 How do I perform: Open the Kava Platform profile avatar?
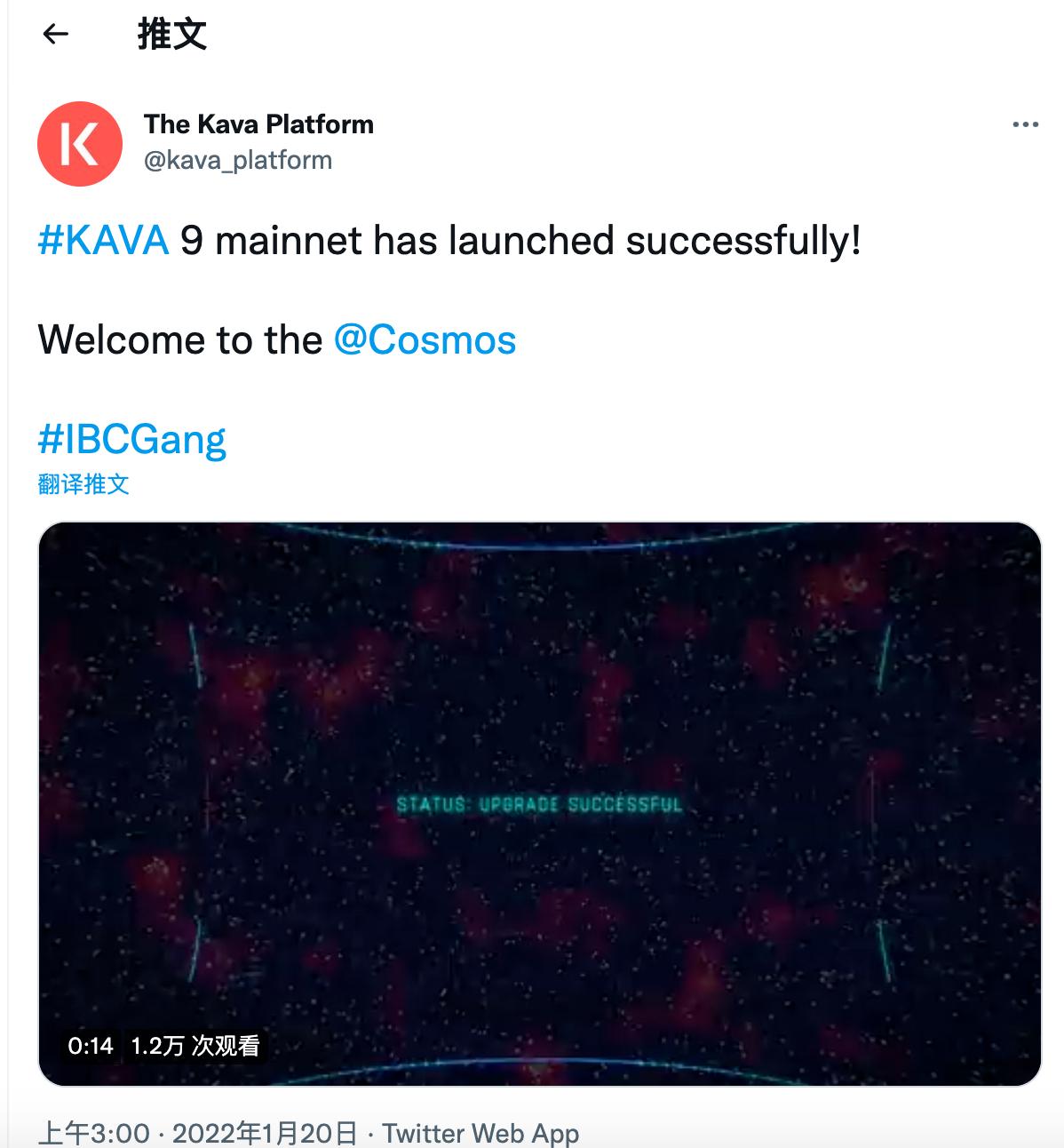click(80, 144)
